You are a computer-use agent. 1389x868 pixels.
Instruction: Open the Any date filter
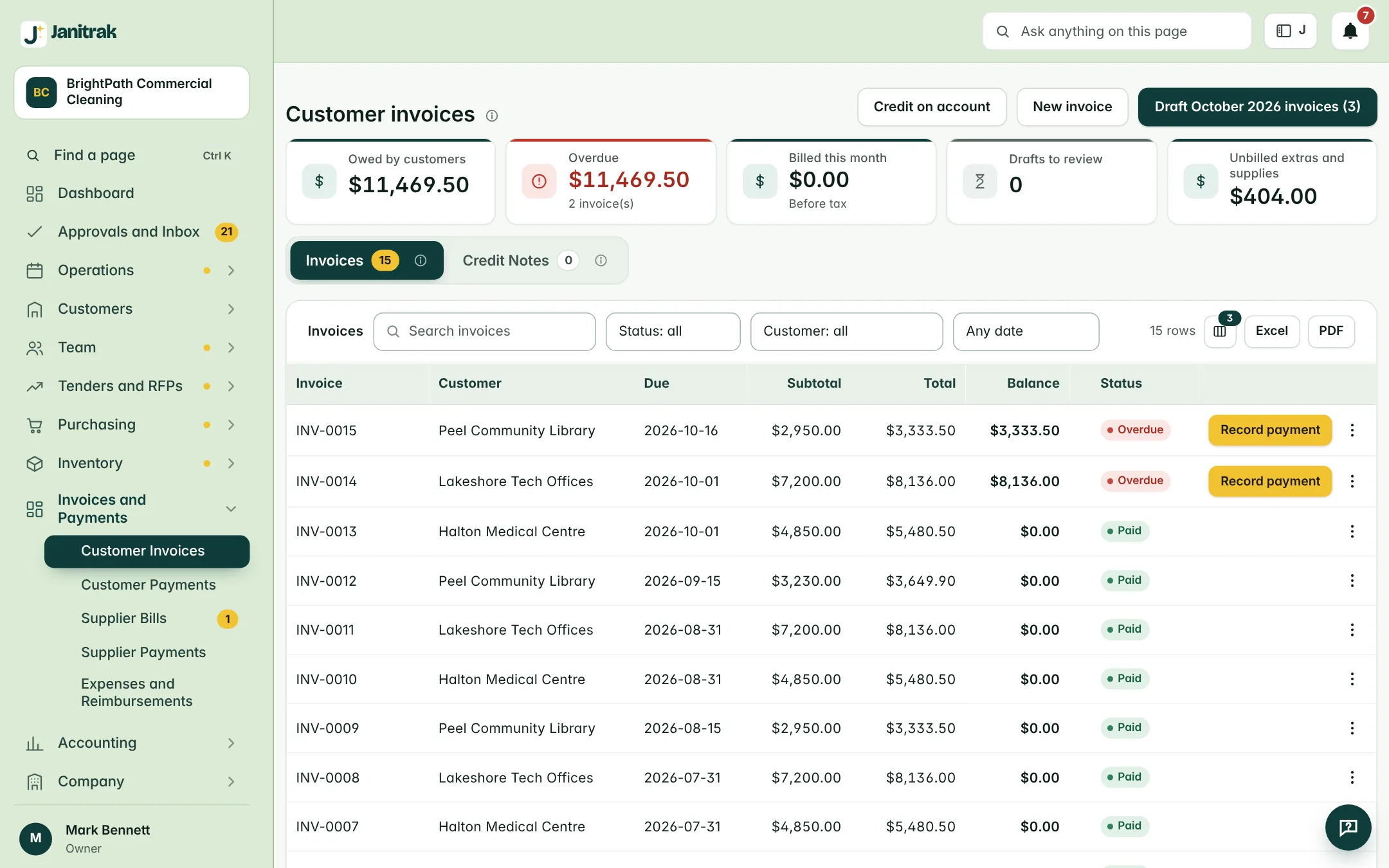(x=1026, y=331)
